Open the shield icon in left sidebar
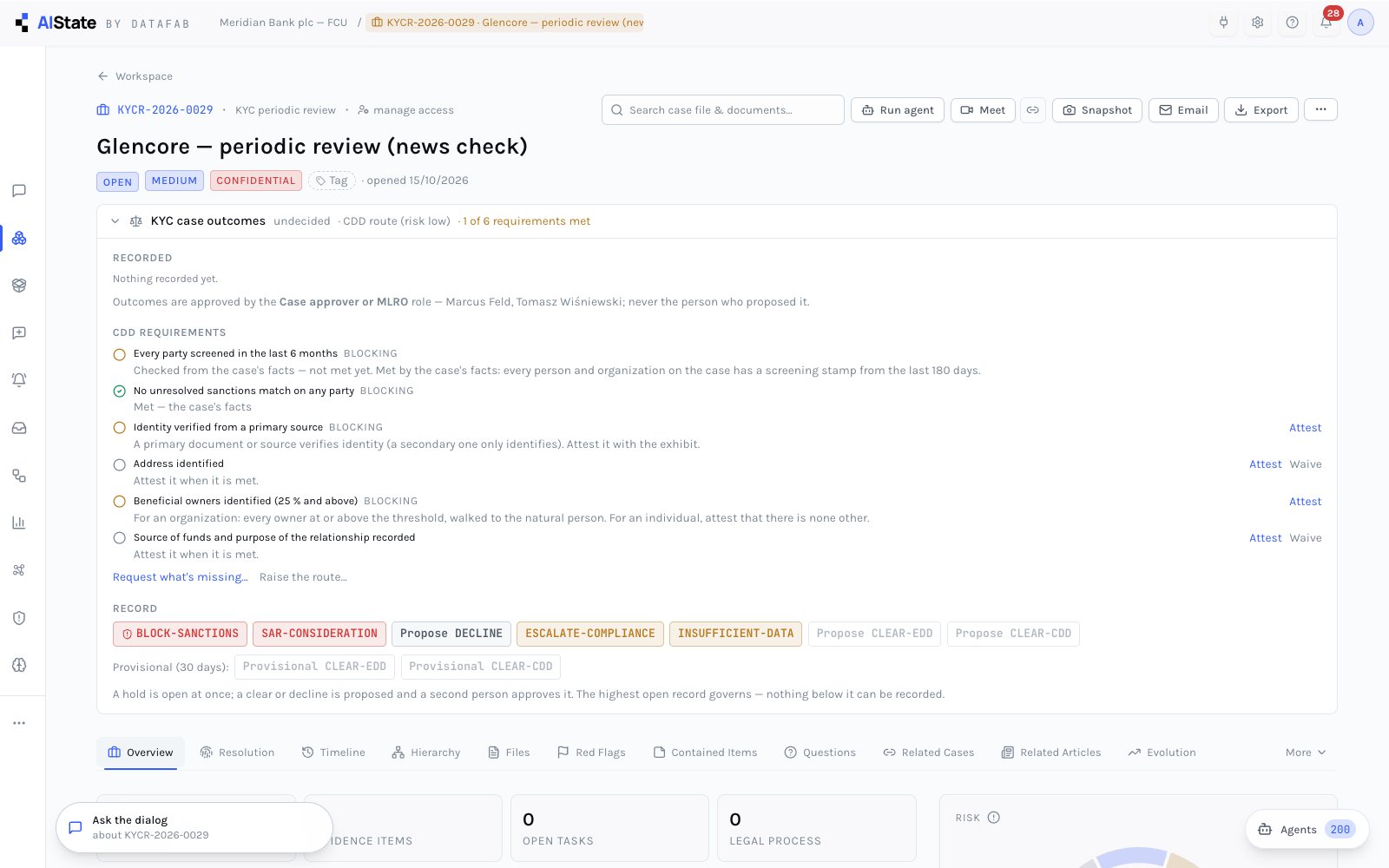This screenshot has width=1389, height=868. pos(19,618)
